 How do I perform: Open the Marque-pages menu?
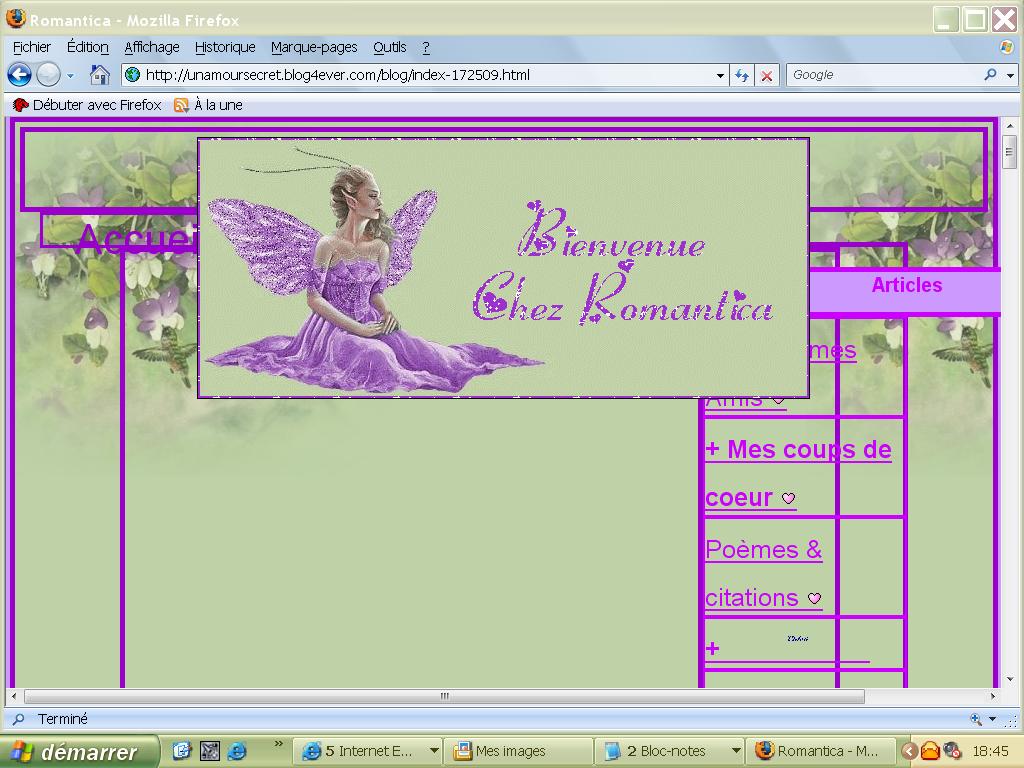coord(313,47)
